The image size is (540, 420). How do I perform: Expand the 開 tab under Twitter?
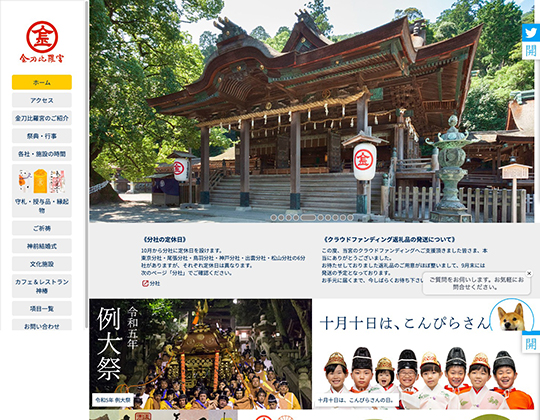(531, 51)
